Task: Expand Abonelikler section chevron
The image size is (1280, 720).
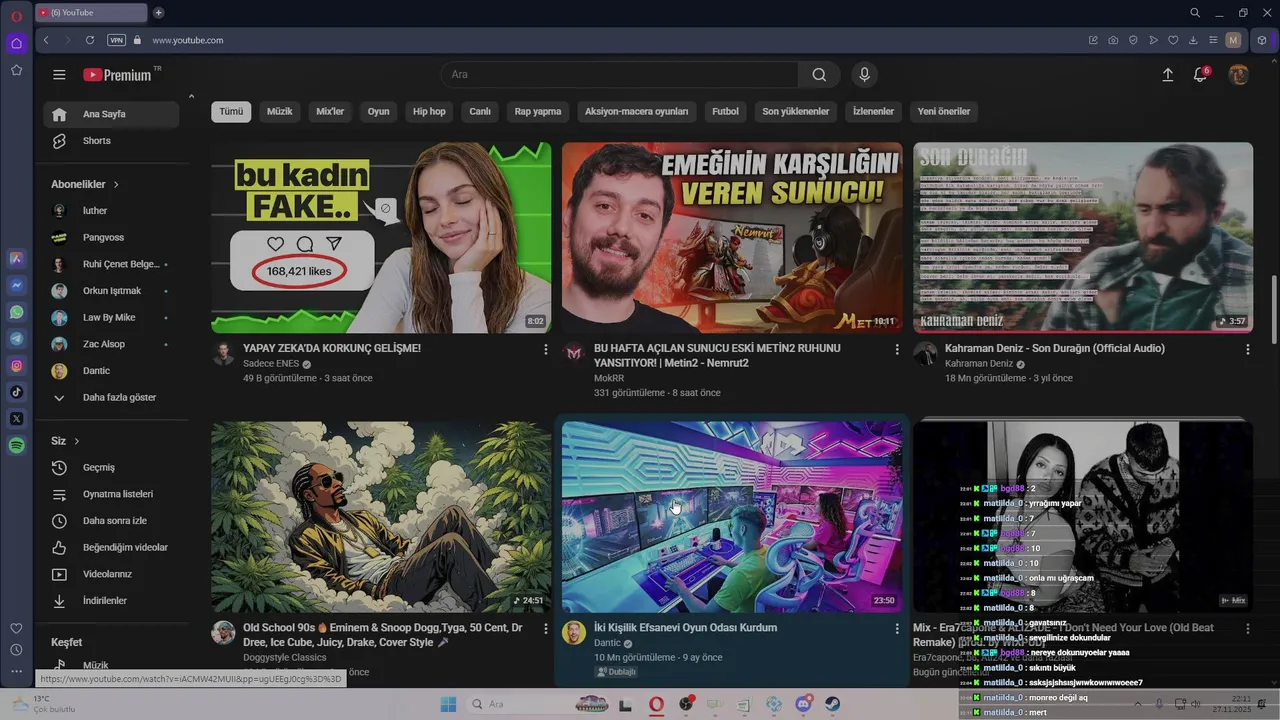Action: pos(116,184)
